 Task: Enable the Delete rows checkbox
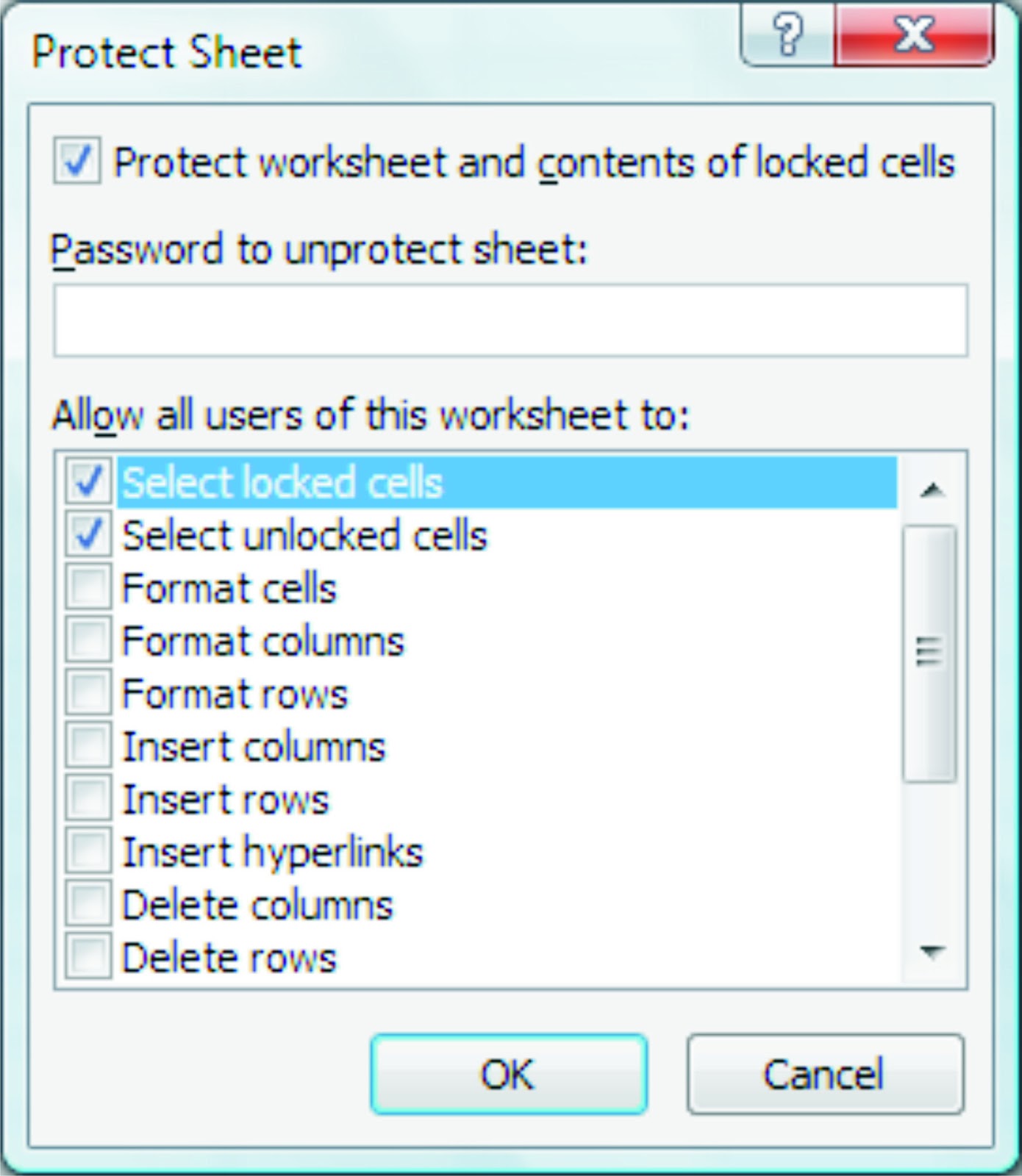point(87,957)
